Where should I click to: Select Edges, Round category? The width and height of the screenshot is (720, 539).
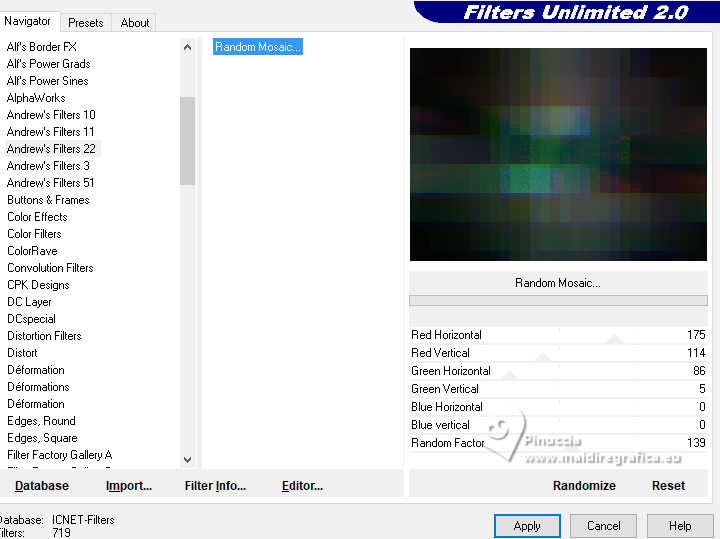click(x=41, y=421)
